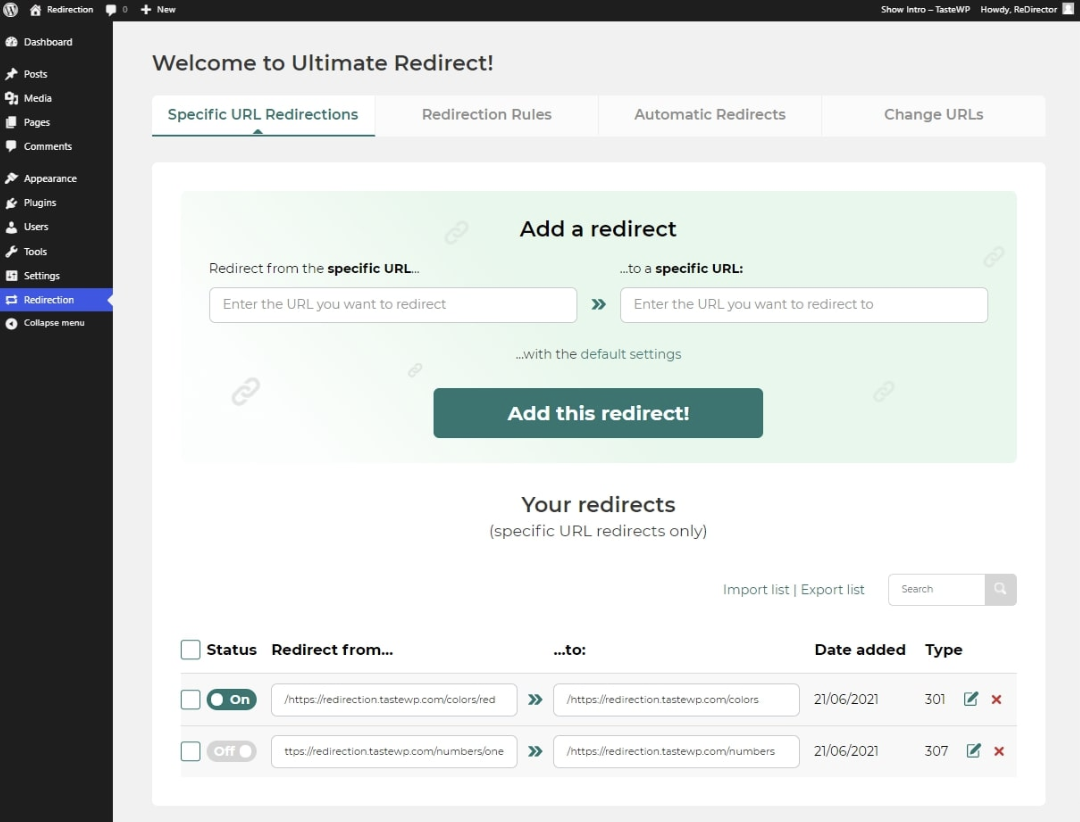The height and width of the screenshot is (822, 1080).
Task: Click the edit pencil icon on the 301 redirect
Action: pos(970,699)
